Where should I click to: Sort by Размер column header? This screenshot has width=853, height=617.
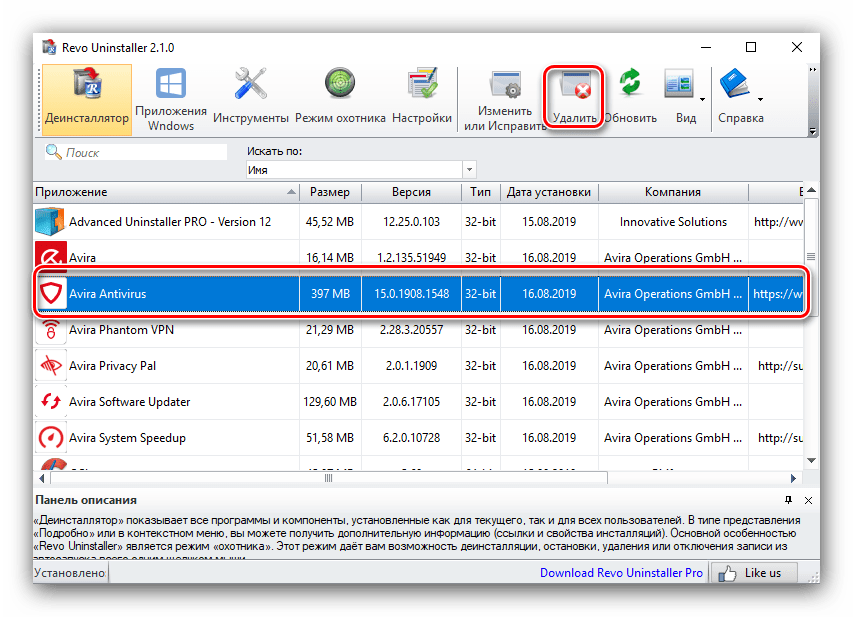point(330,192)
